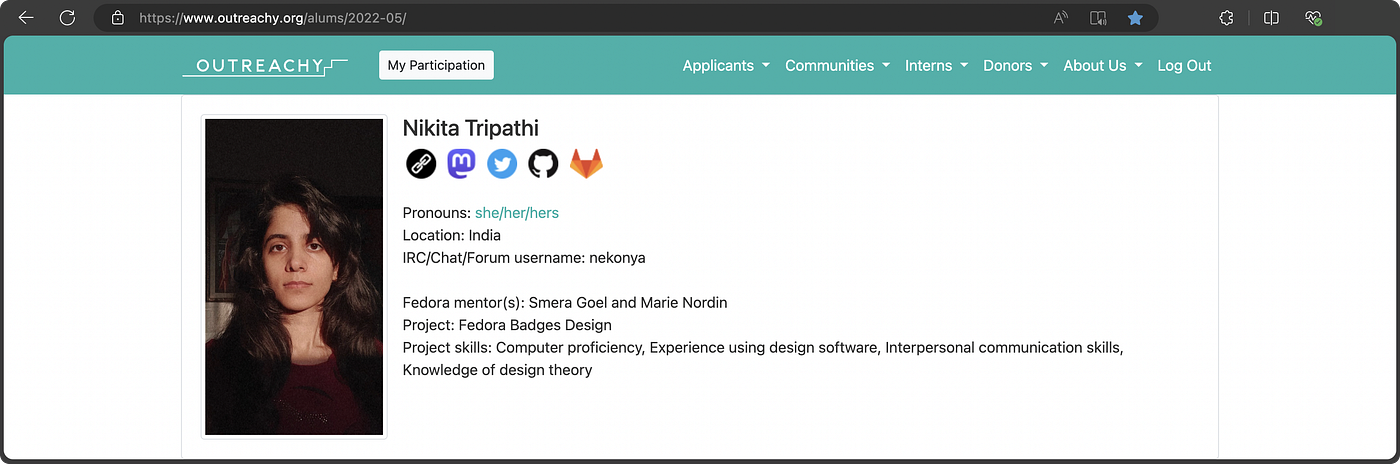Open the Twitter profile icon

(502, 164)
